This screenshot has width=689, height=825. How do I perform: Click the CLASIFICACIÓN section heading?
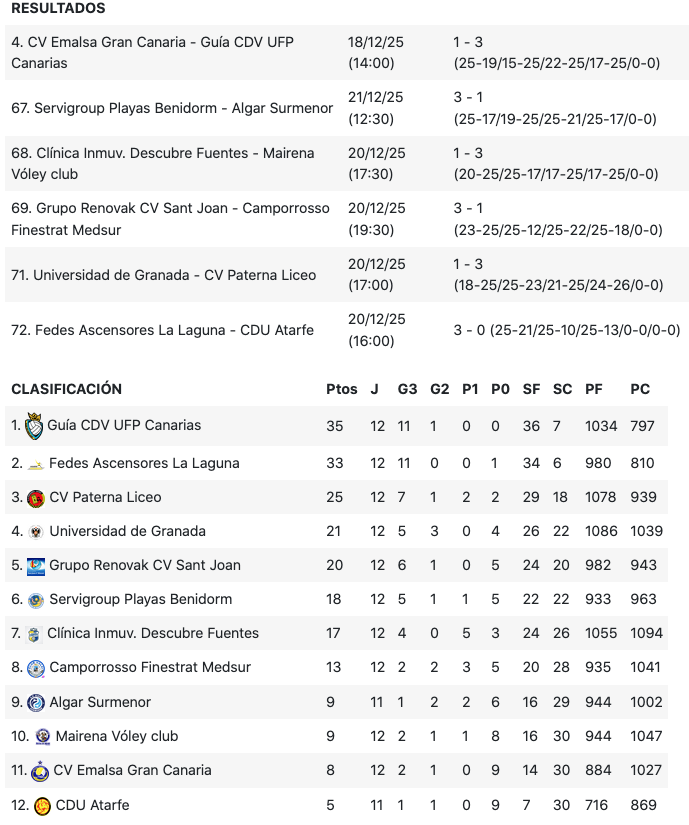(66, 389)
